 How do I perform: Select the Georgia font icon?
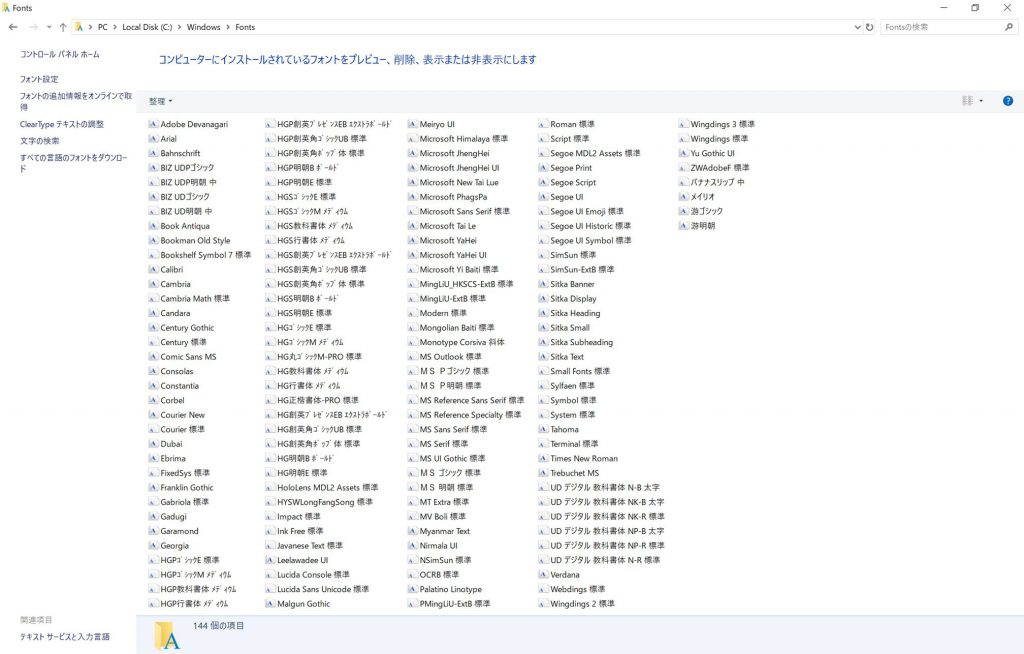pos(153,546)
